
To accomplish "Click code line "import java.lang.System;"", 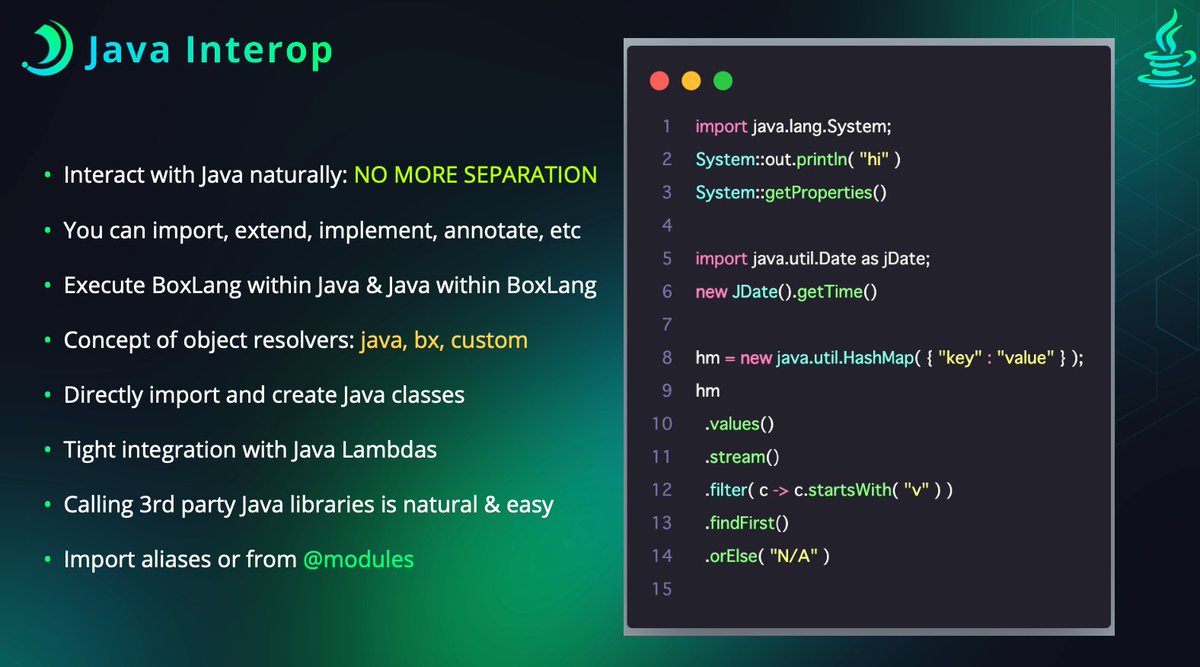I will (x=793, y=127).
